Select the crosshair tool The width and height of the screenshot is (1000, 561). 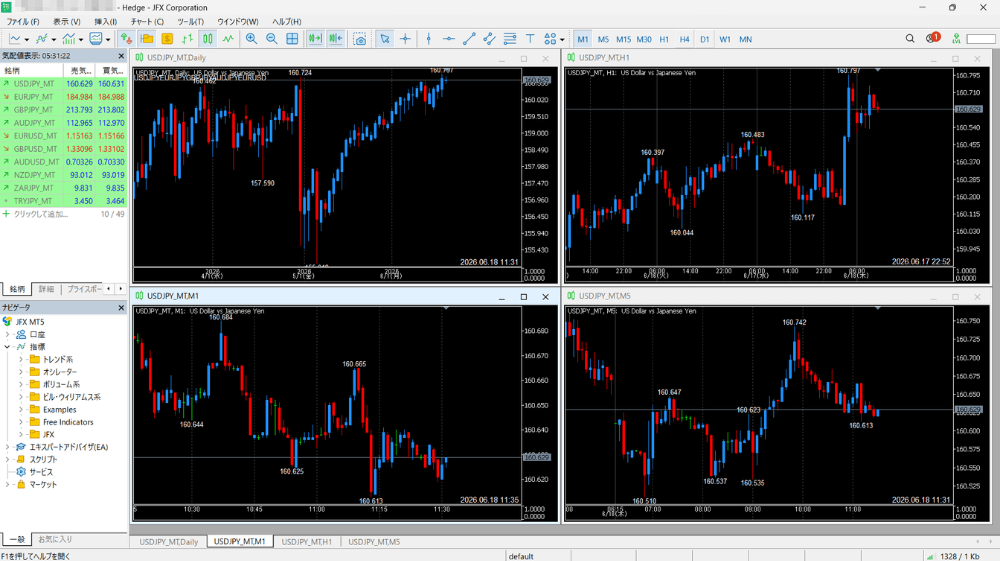click(x=406, y=39)
